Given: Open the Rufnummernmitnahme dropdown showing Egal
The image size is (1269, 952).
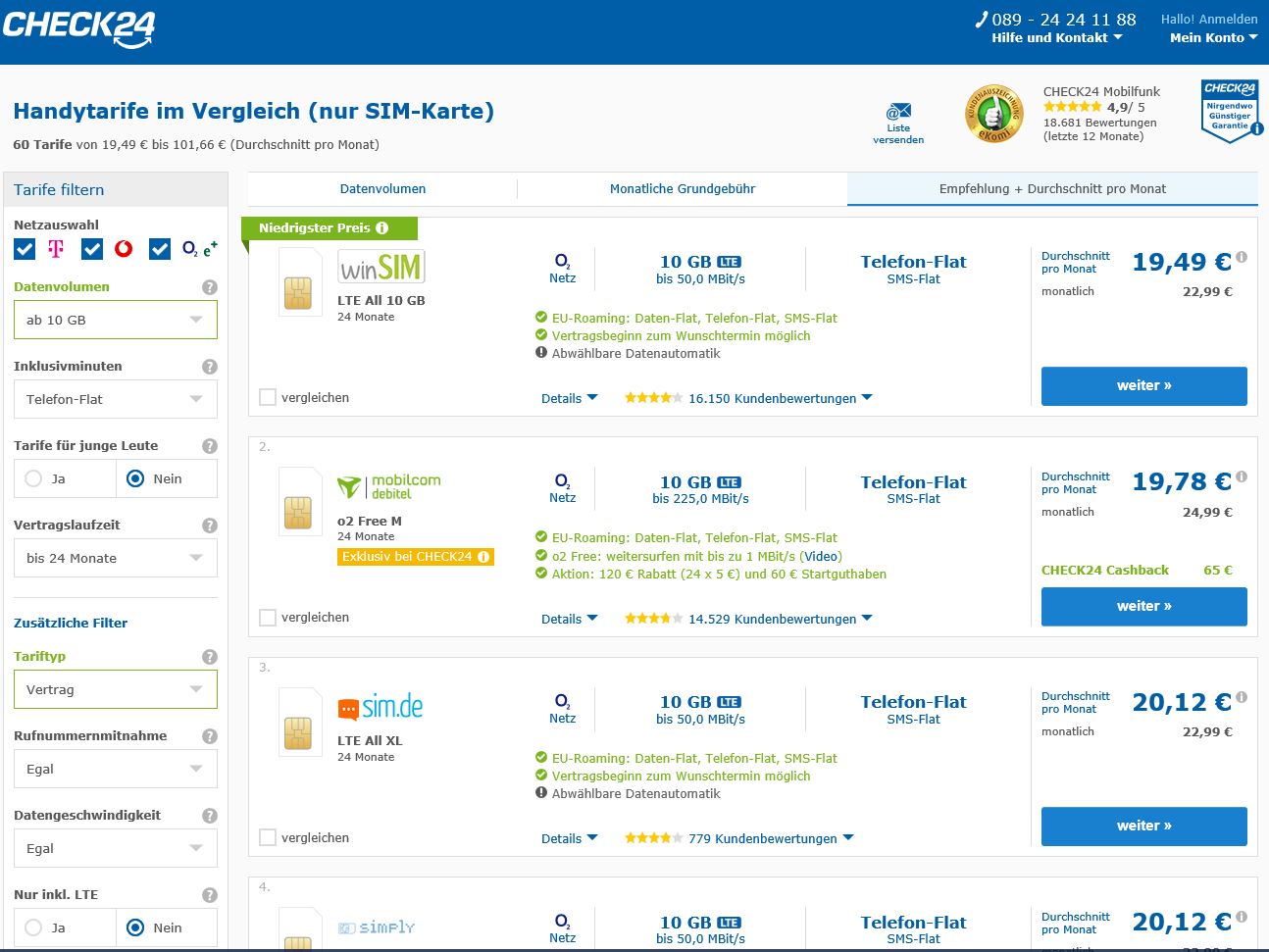Looking at the screenshot, I should (x=116, y=769).
